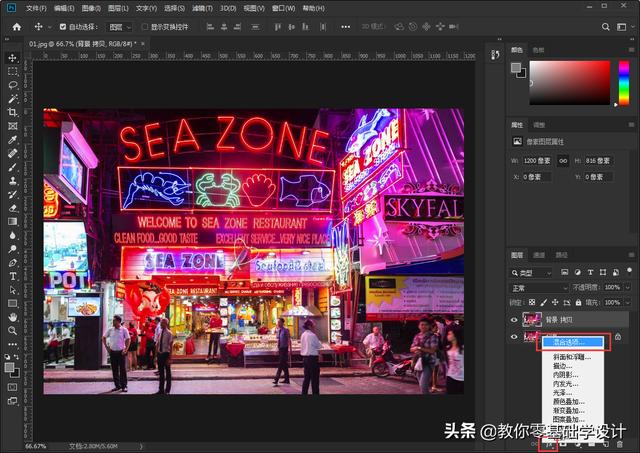The height and width of the screenshot is (453, 640).
Task: Select the Brush tool
Action: click(x=12, y=167)
